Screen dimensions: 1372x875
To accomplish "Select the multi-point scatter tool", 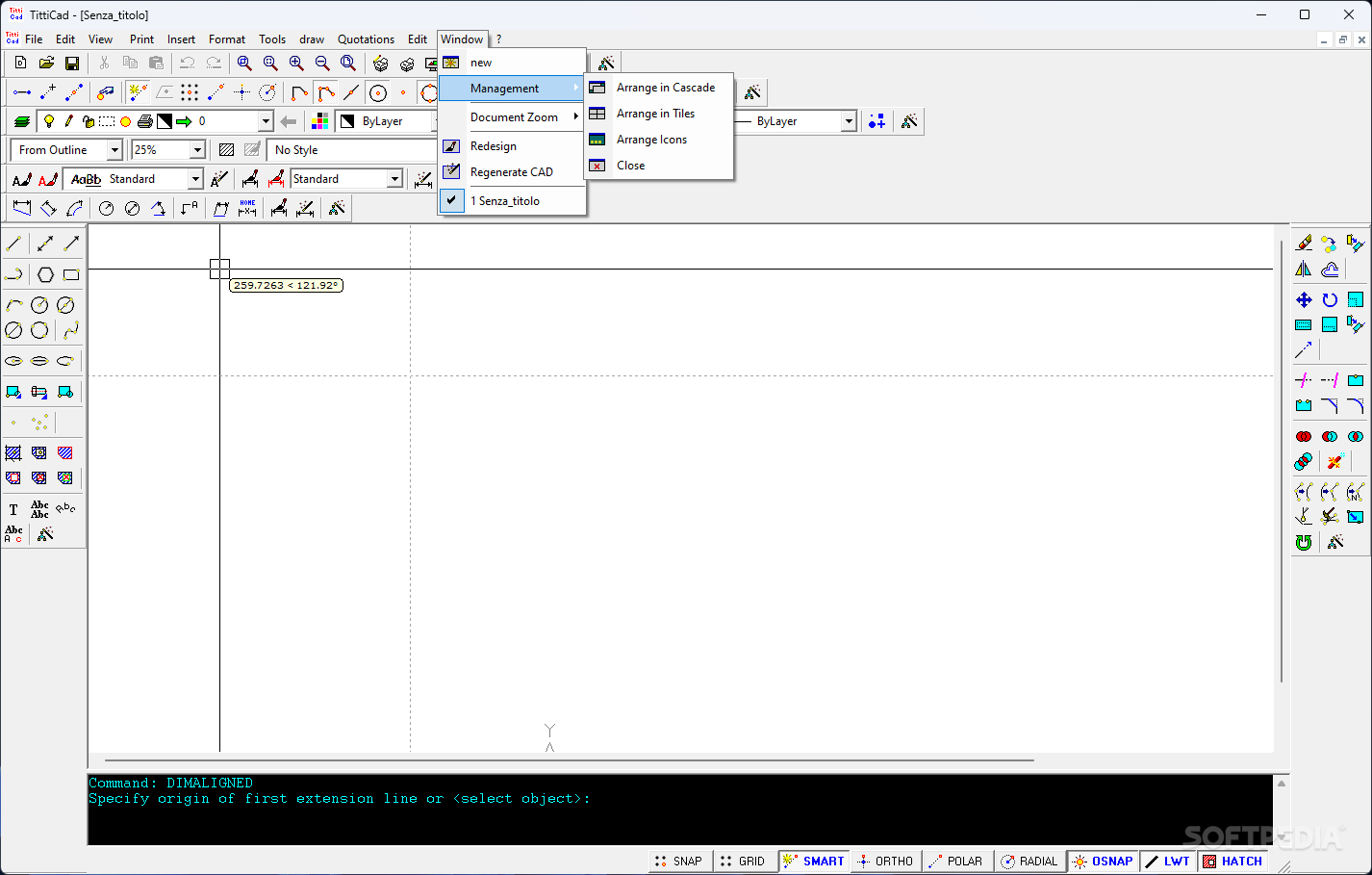I will point(39,423).
